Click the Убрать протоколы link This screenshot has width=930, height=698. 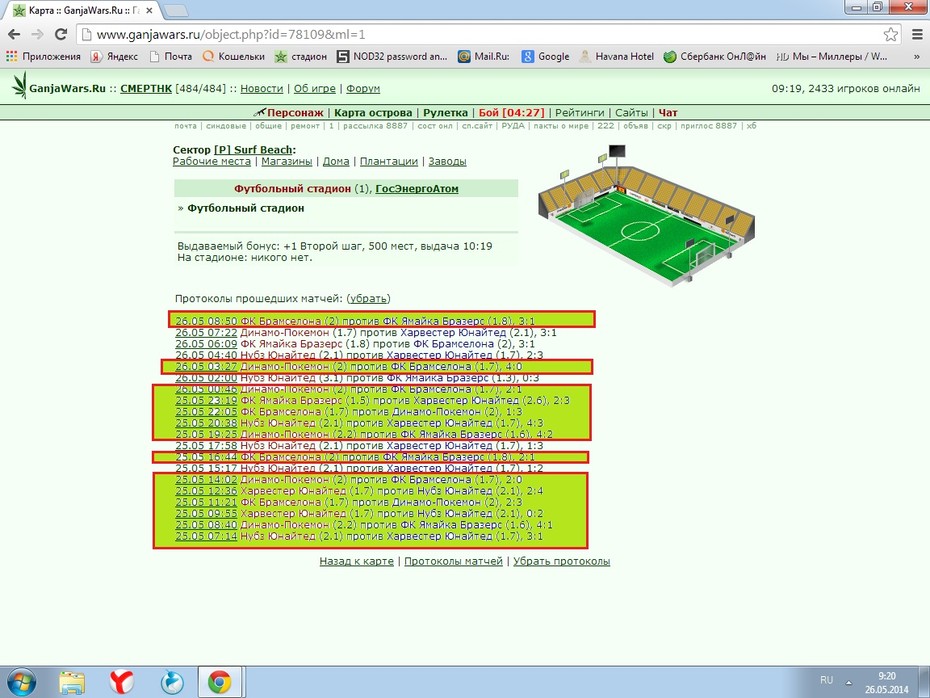(x=562, y=561)
